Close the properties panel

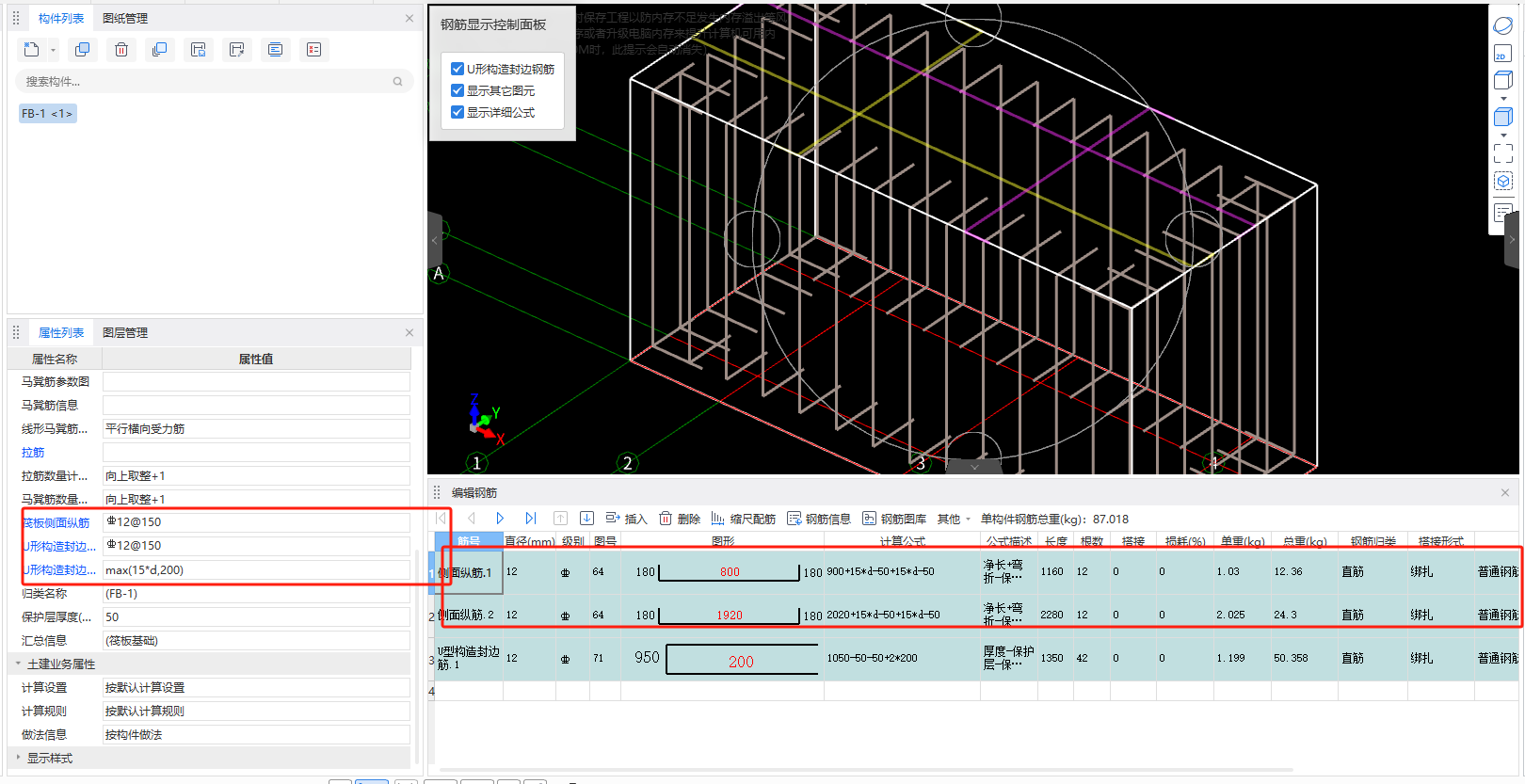(x=409, y=332)
